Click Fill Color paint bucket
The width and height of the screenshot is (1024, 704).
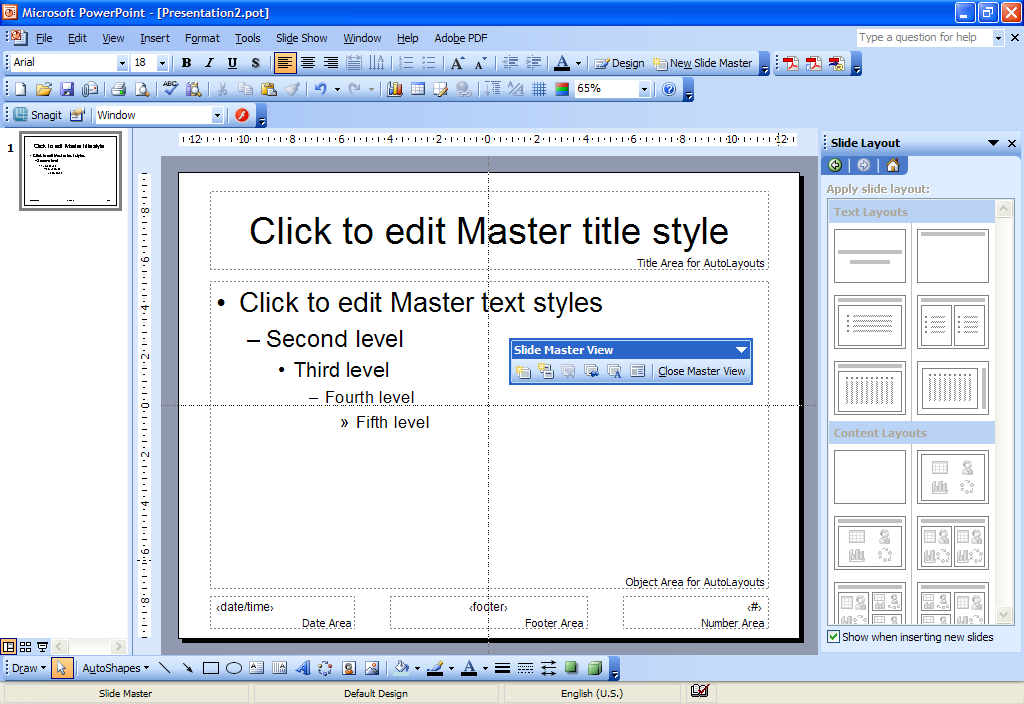point(401,668)
